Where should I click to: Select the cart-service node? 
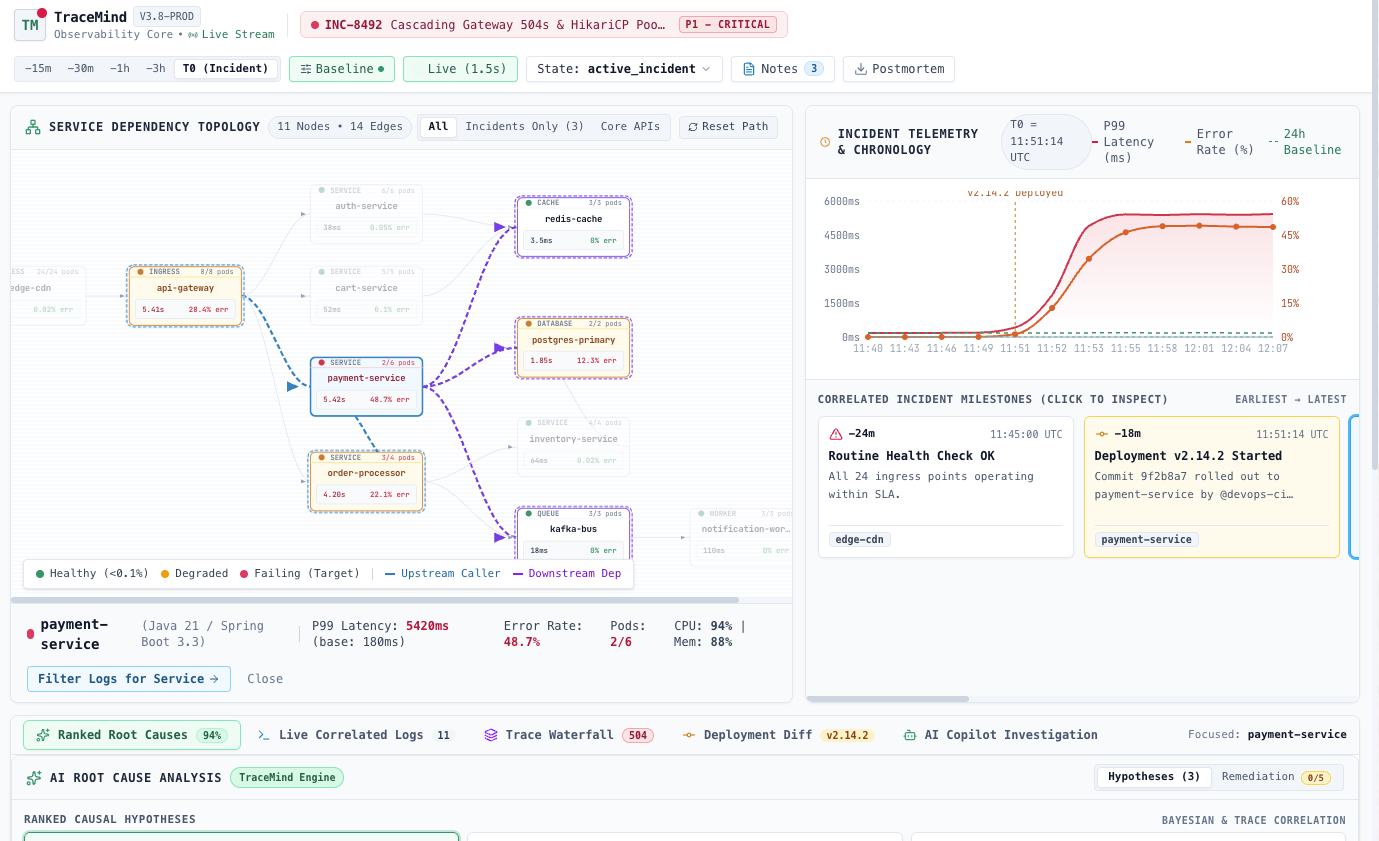point(366,295)
